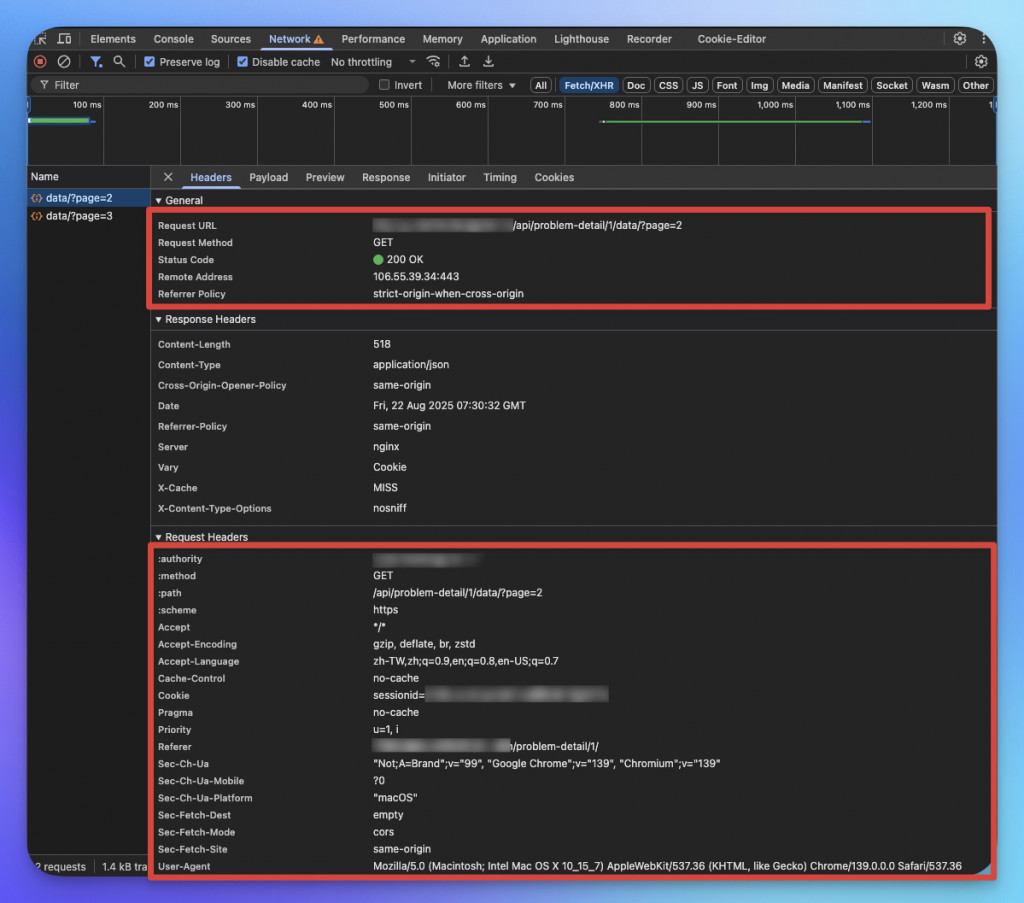Open the Lighthouse panel
Screen dimensions: 1024x903
(581, 39)
